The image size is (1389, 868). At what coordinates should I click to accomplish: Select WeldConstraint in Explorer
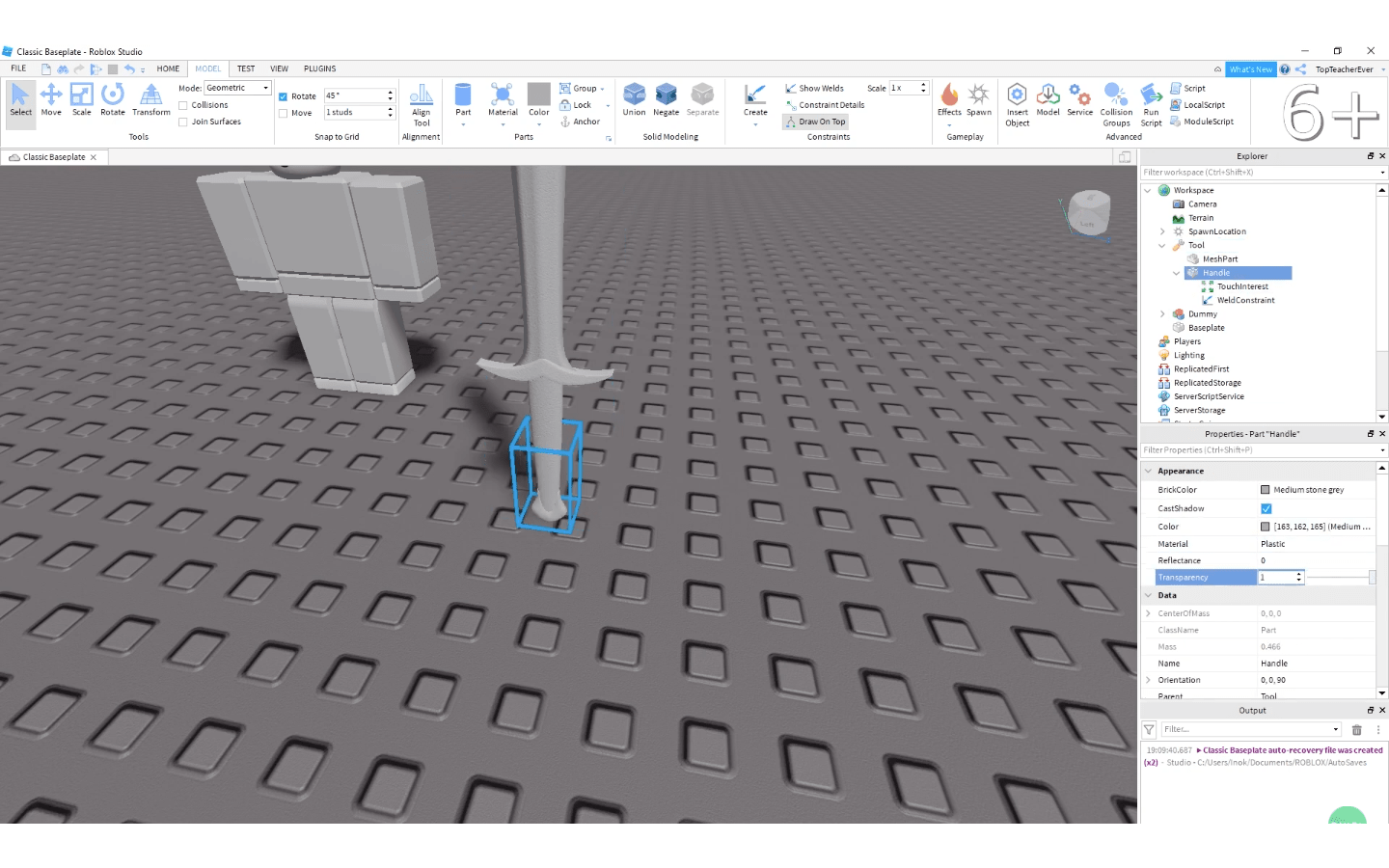pyautogui.click(x=1245, y=300)
